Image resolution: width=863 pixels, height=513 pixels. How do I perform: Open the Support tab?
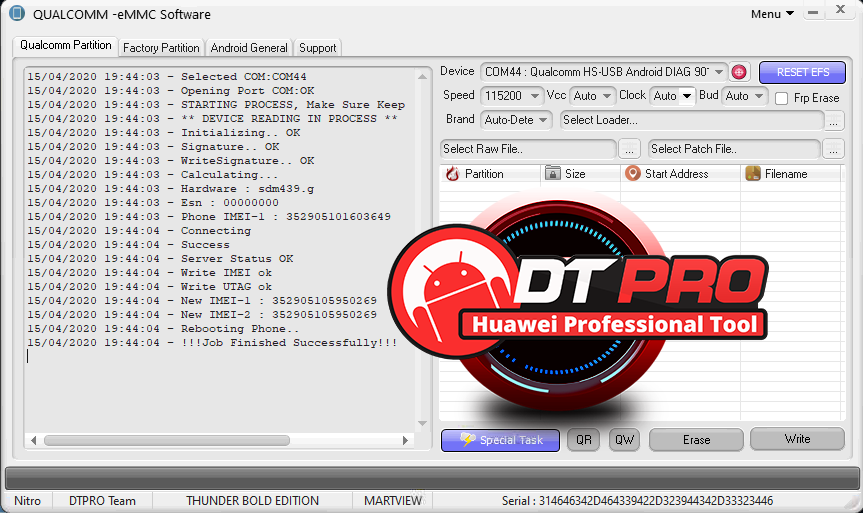point(318,48)
